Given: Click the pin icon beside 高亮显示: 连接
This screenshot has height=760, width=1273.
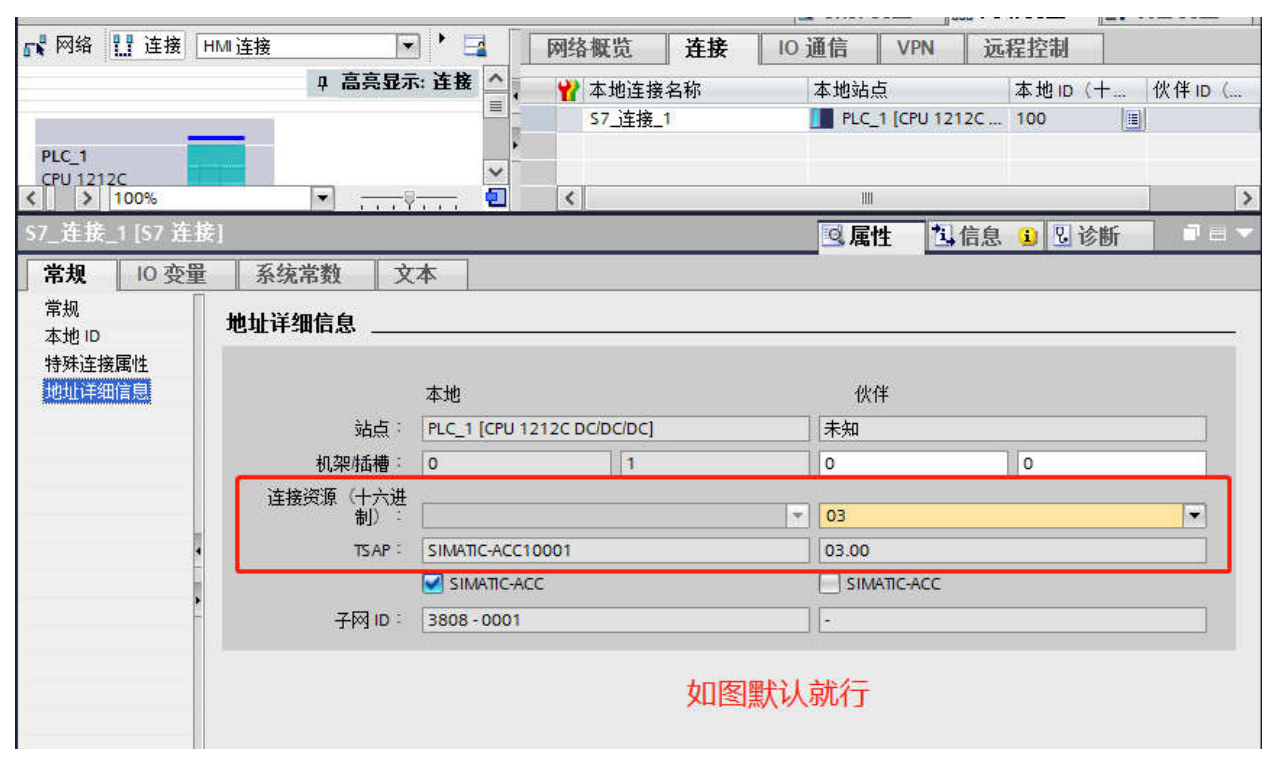Looking at the screenshot, I should pyautogui.click(x=322, y=82).
